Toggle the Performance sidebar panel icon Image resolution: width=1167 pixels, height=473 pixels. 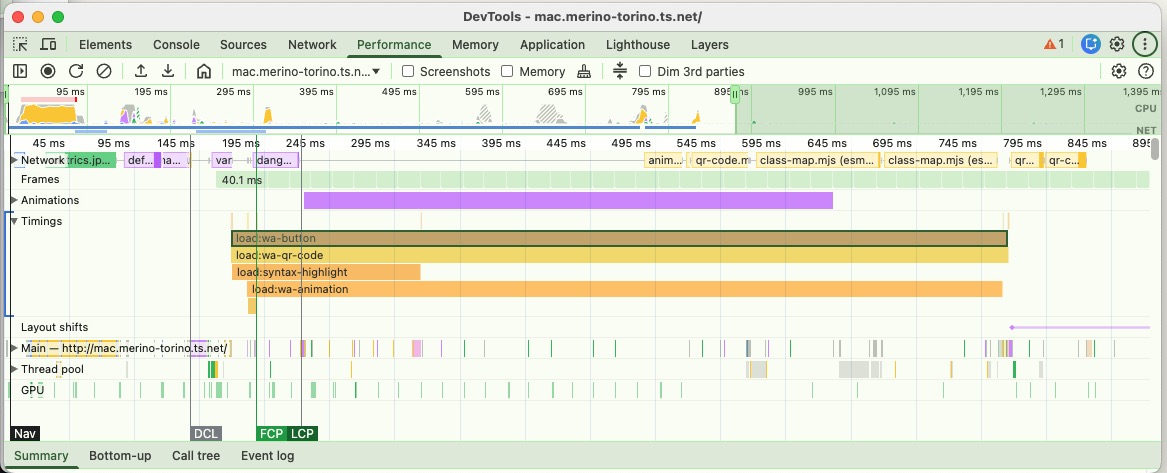[x=20, y=71]
